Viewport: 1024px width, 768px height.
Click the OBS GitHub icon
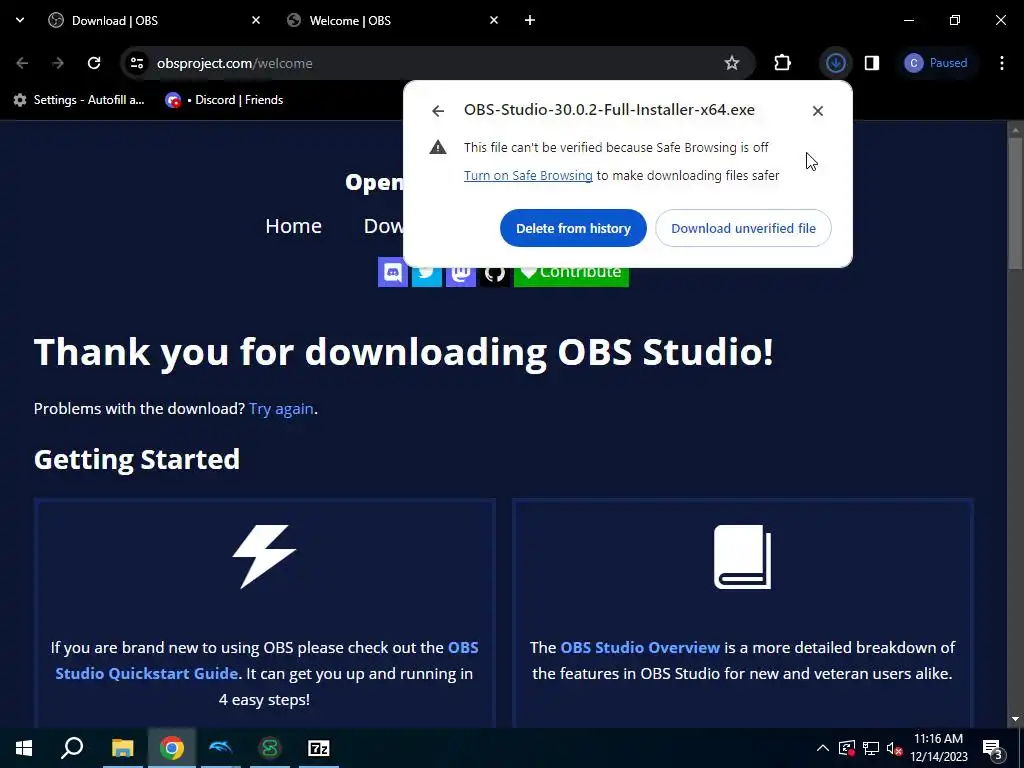(494, 276)
